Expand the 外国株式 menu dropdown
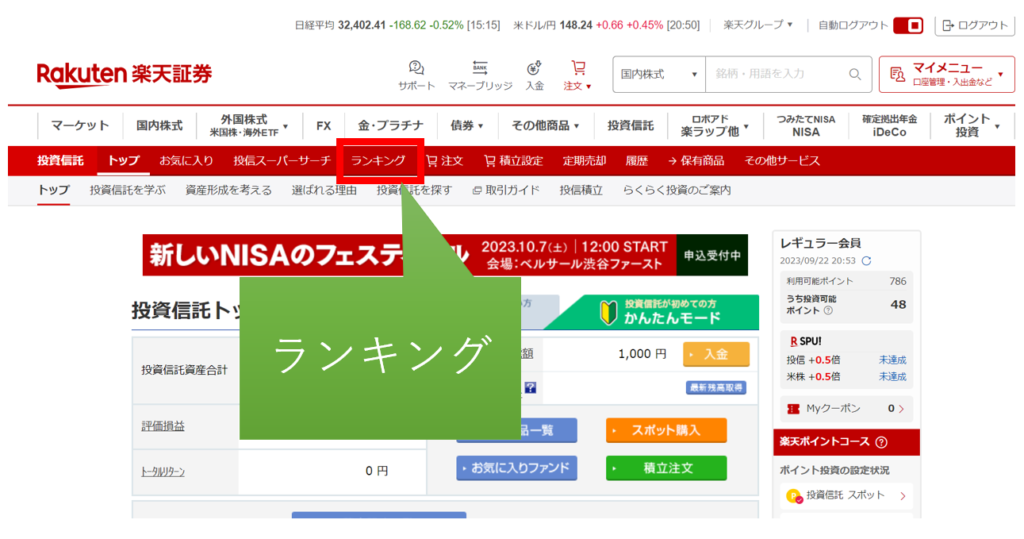The height and width of the screenshot is (539, 1024). (248, 125)
